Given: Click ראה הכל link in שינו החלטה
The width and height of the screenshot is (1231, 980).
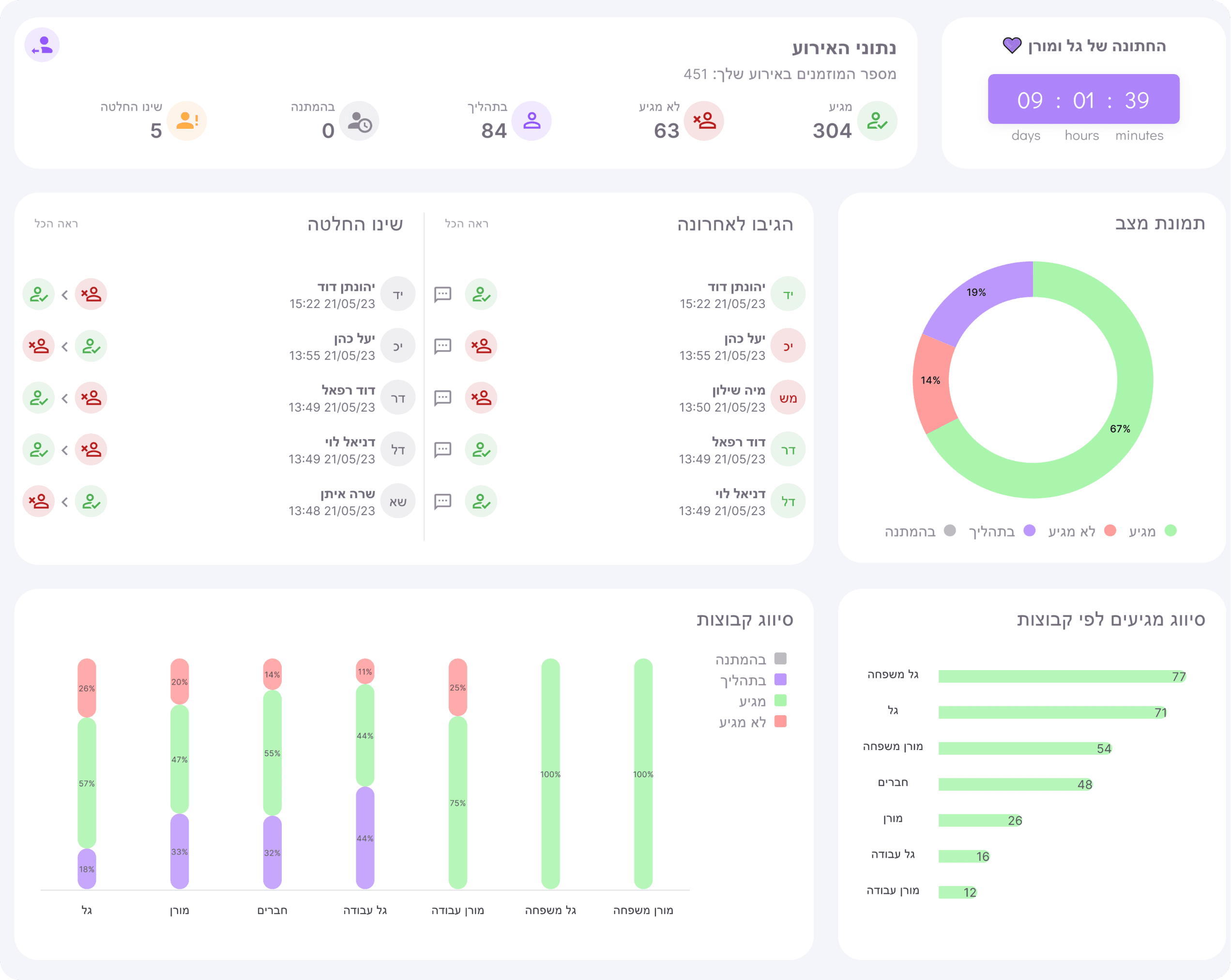Looking at the screenshot, I should coord(56,223).
